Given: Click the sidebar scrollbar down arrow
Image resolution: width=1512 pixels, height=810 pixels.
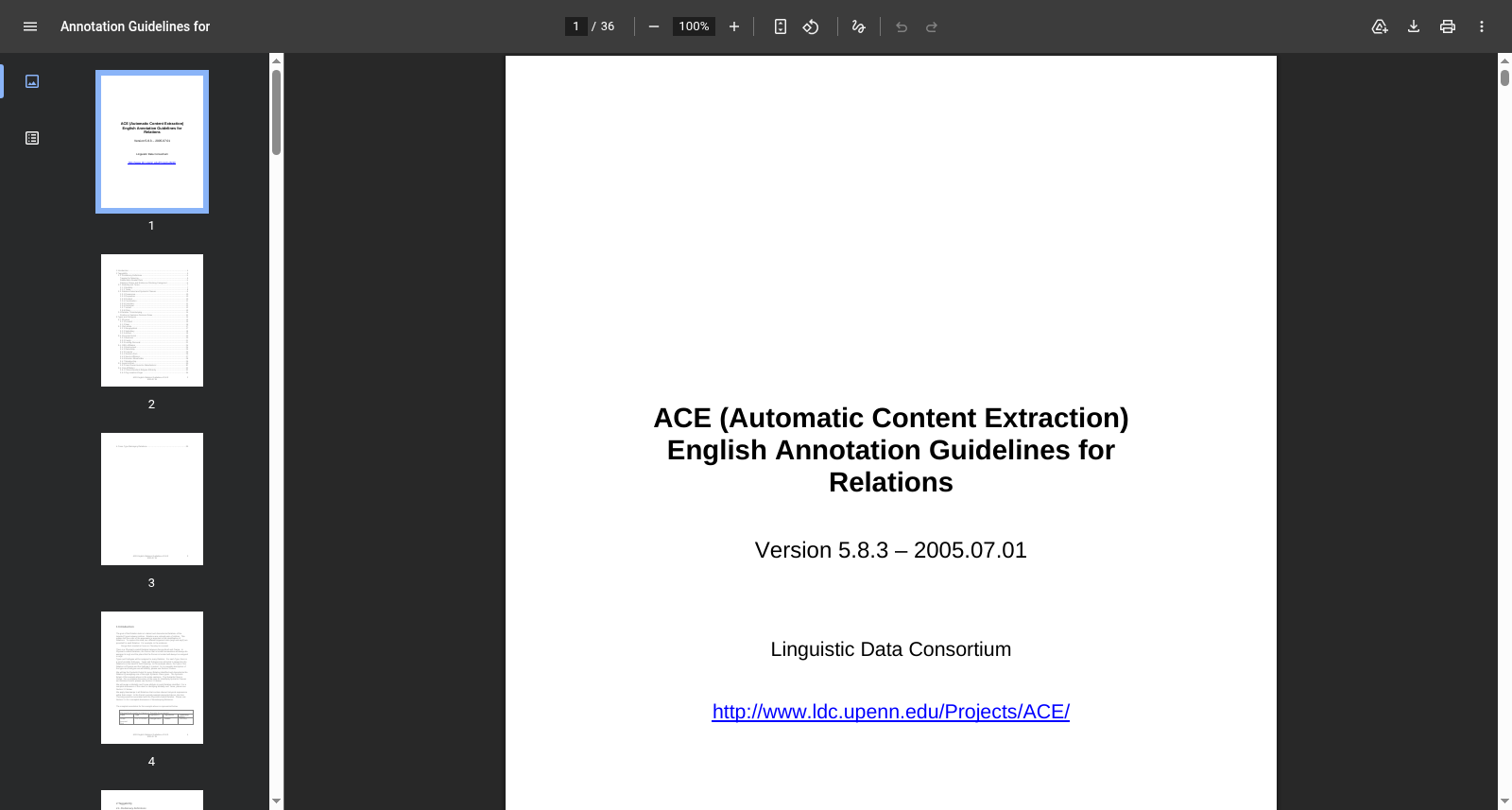Looking at the screenshot, I should pyautogui.click(x=276, y=801).
